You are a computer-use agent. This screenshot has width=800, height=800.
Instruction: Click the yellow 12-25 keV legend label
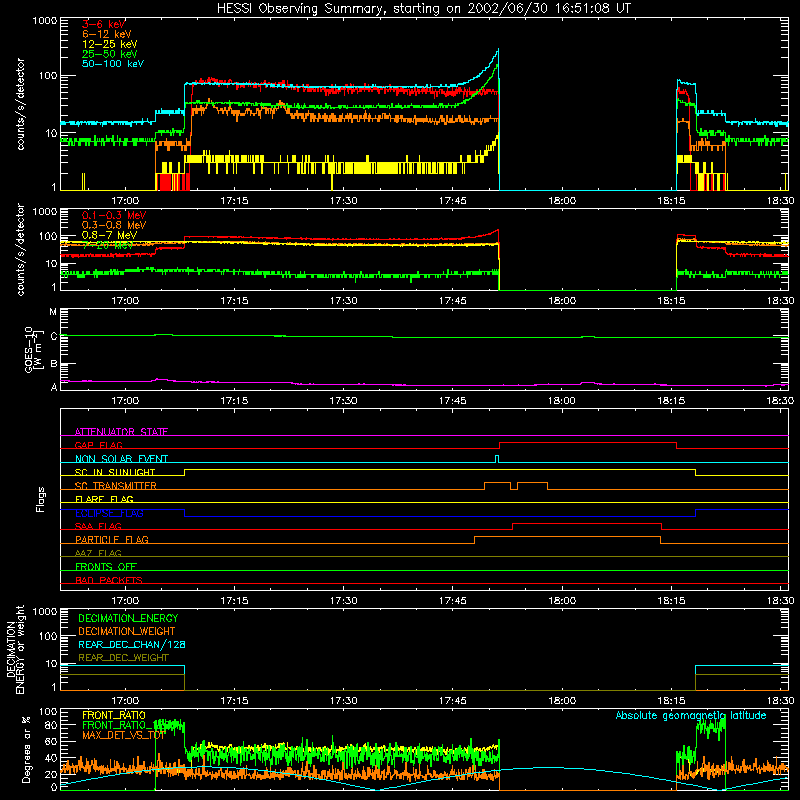110,44
